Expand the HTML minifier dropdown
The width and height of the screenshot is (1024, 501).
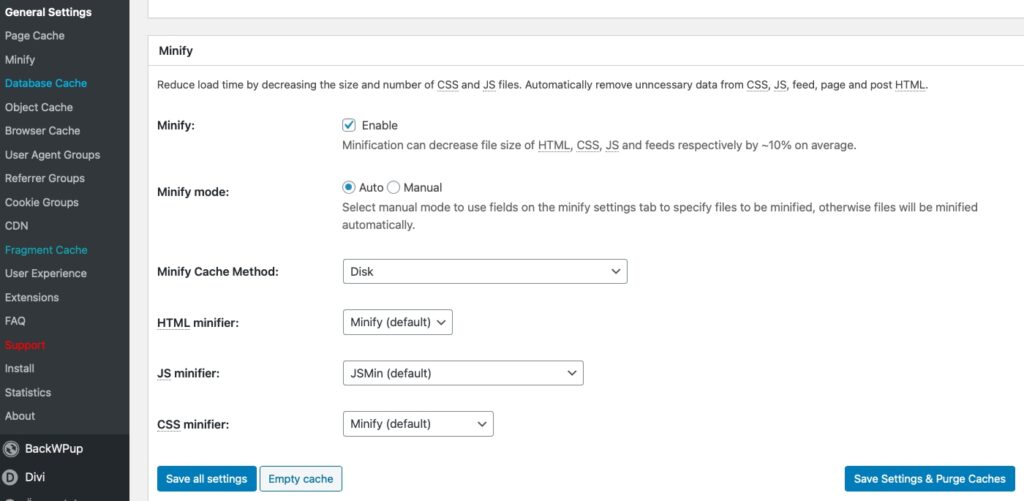pos(397,322)
